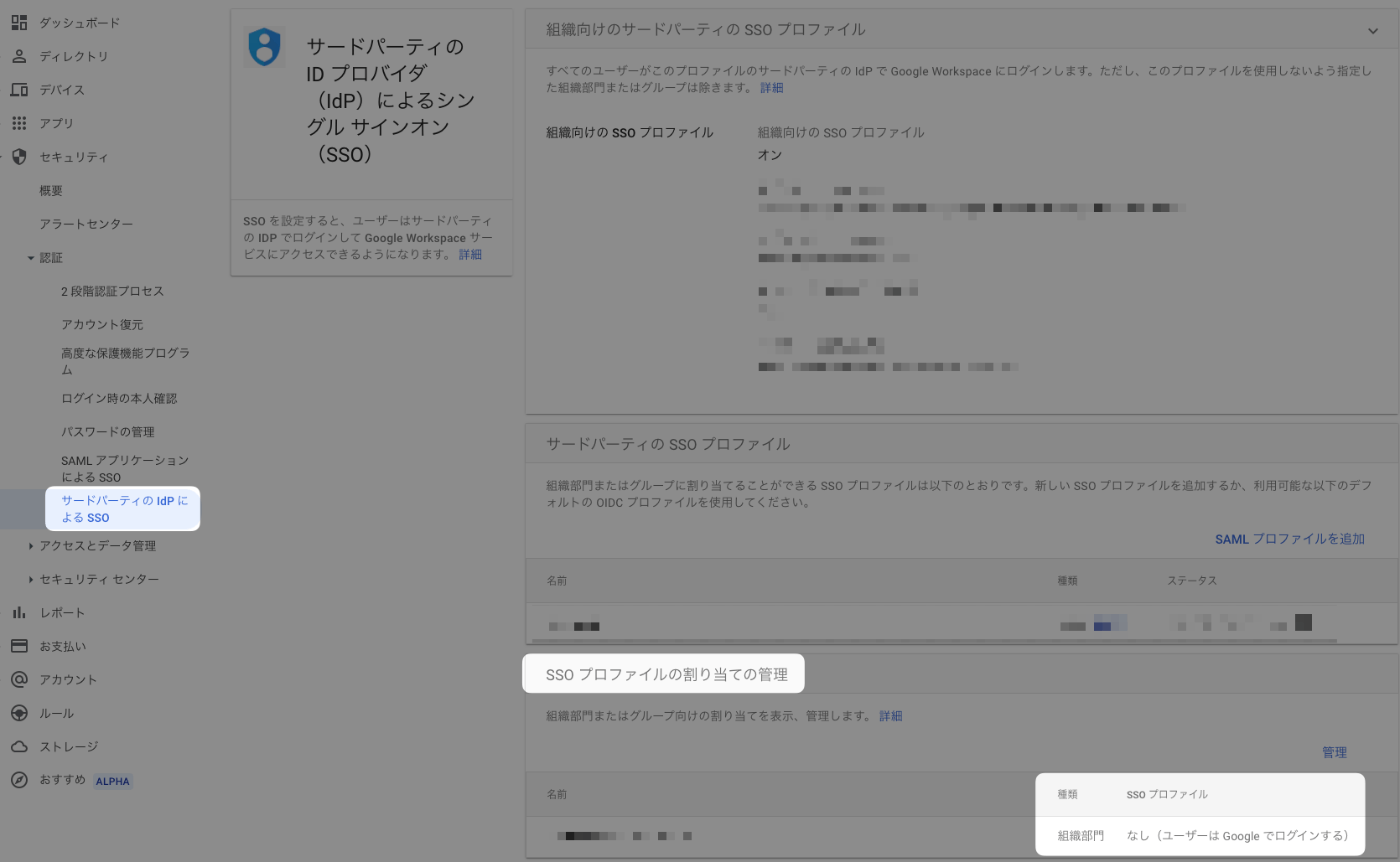Click the 組織部門 cell in assignments table
This screenshot has height=862, width=1400.
(1081, 835)
